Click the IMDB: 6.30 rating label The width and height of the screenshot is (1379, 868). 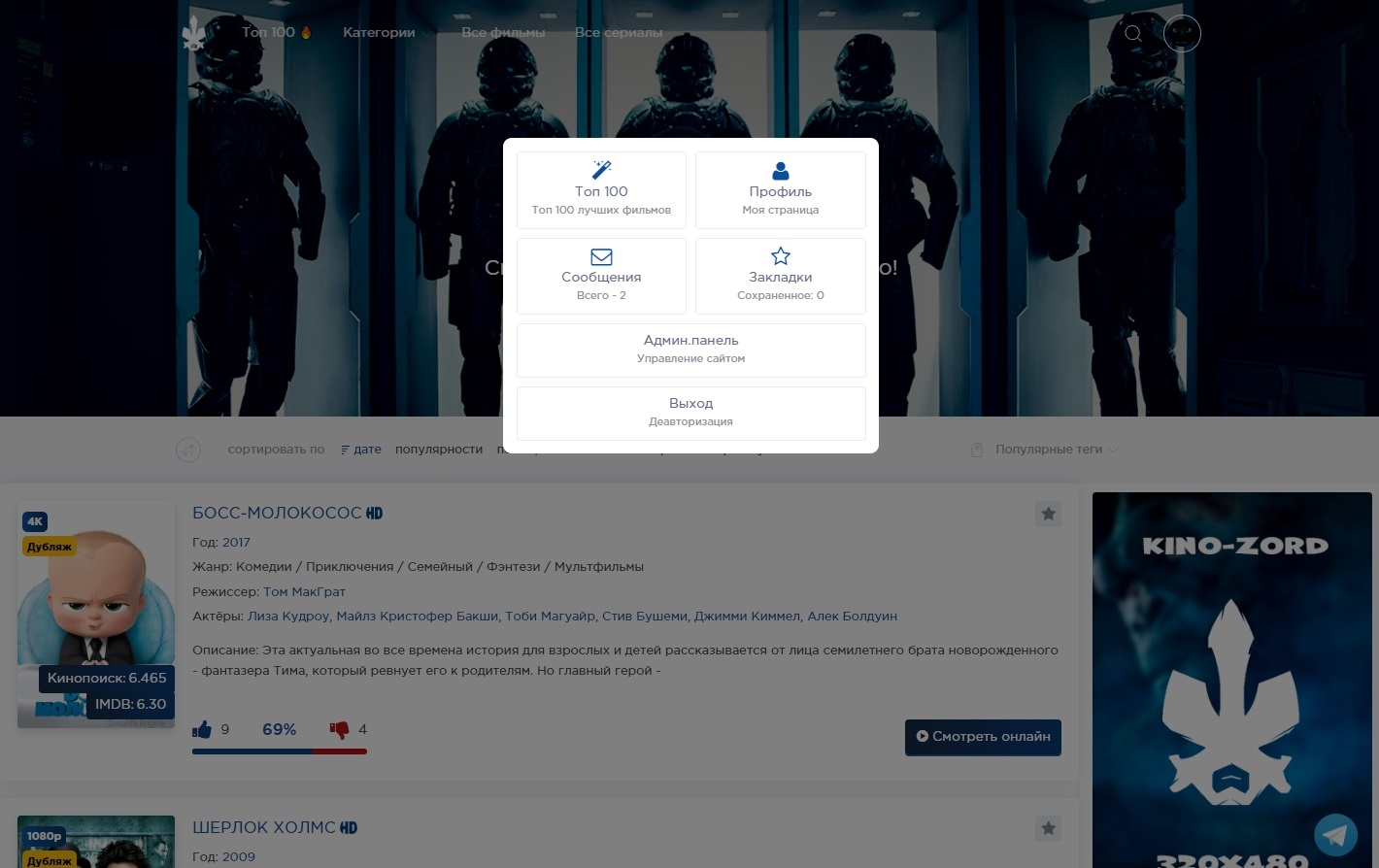click(x=130, y=704)
